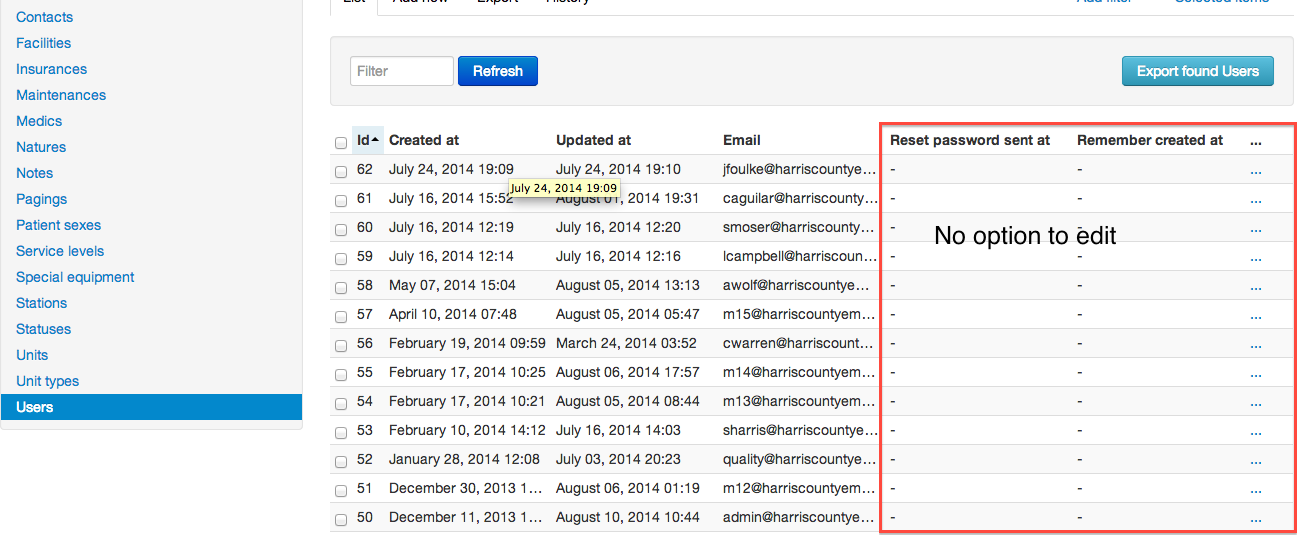Click email jfoulke@harriscountye... in row 62
1308x540 pixels.
pyautogui.click(x=799, y=169)
